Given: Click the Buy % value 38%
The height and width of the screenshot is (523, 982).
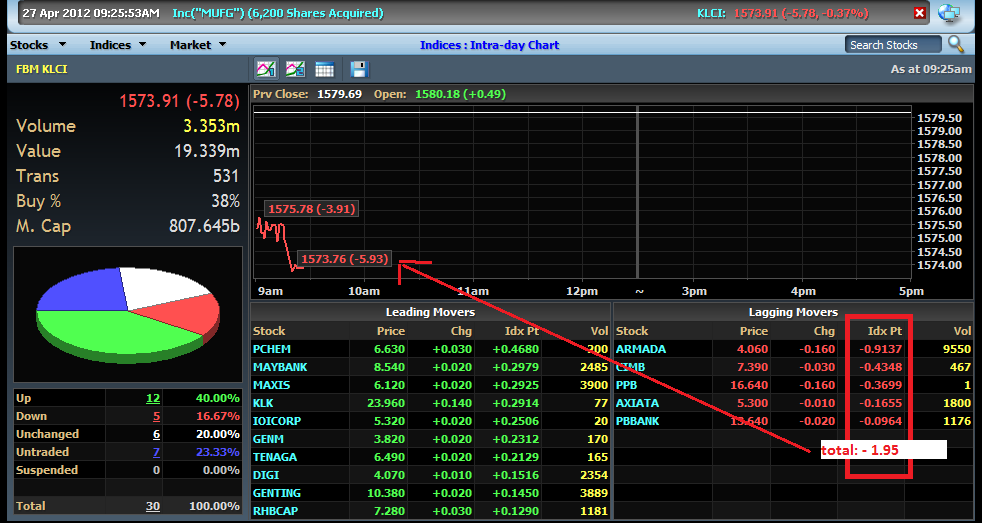Looking at the screenshot, I should 225,201.
